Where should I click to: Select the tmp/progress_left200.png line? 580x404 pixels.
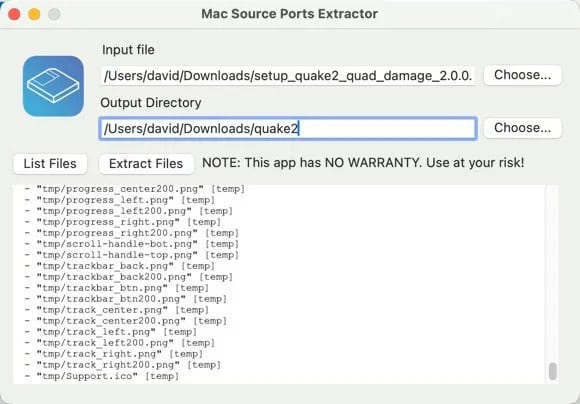[x=129, y=211]
